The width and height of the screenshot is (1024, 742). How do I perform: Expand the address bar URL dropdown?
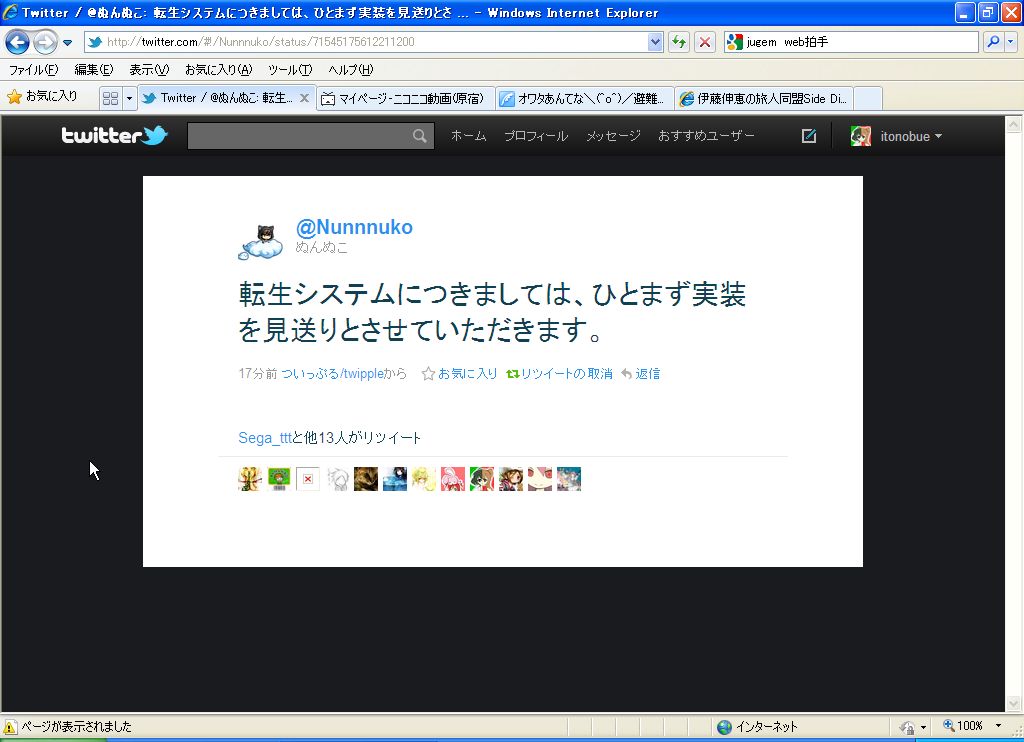pyautogui.click(x=655, y=42)
